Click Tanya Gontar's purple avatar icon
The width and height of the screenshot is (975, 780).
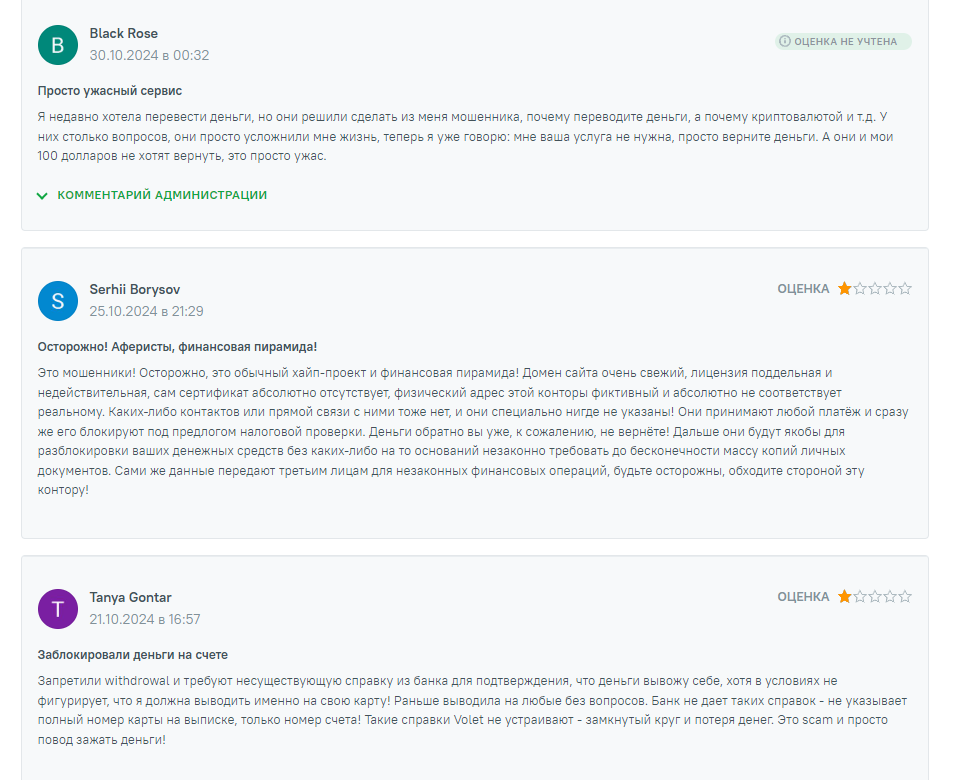[58, 609]
